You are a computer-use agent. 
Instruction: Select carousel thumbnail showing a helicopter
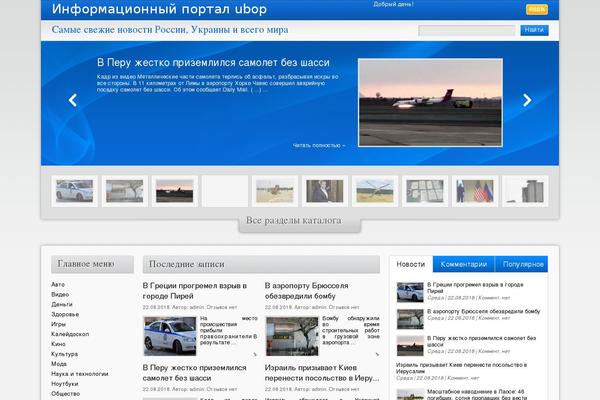point(375,191)
